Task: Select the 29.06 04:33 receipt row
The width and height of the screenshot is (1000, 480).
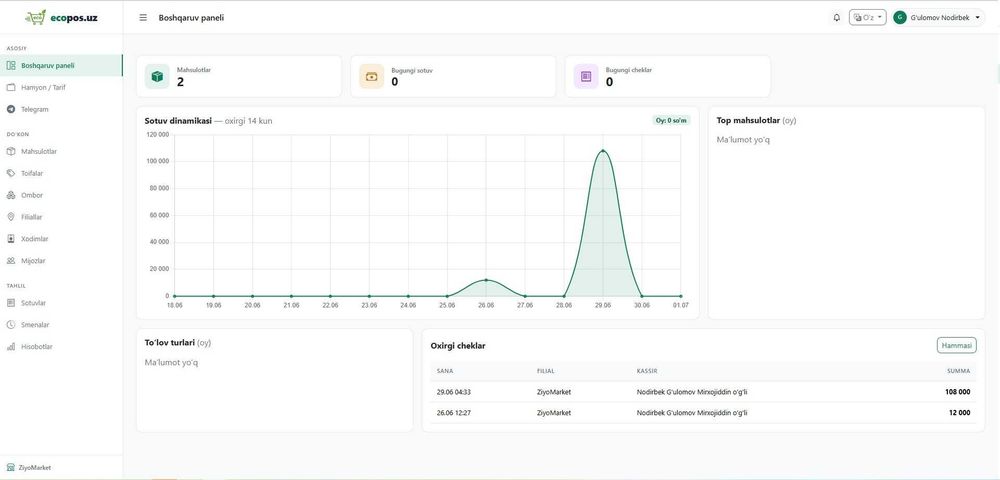Action: [x=703, y=392]
